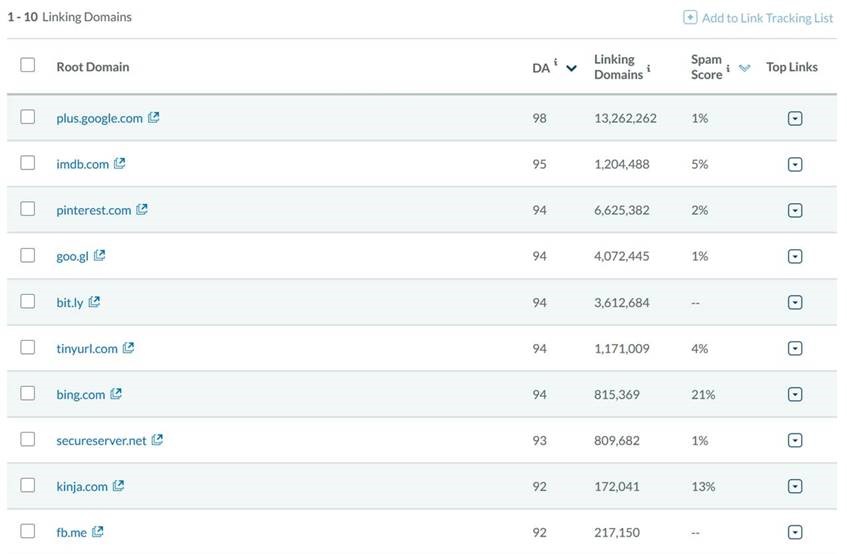Click the 1 - 10 Linking Domains heading

point(69,17)
